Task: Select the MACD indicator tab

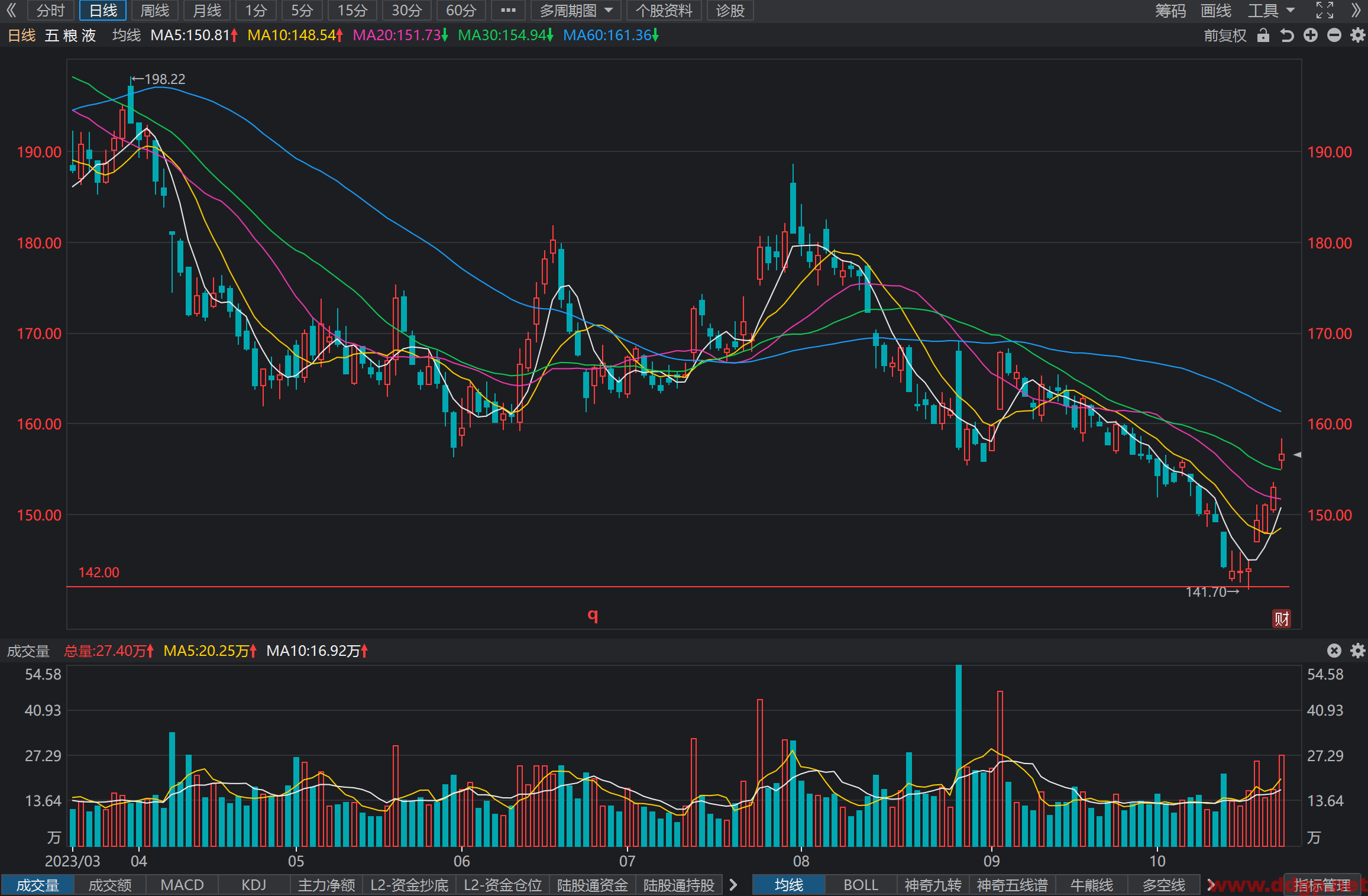Action: tap(182, 885)
